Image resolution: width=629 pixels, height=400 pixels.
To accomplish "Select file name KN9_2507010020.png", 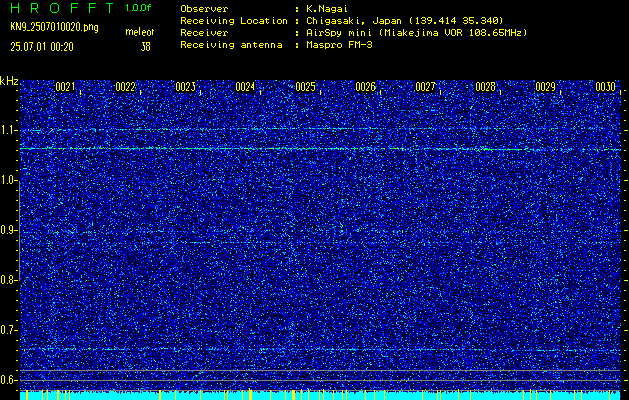I will [x=54, y=27].
